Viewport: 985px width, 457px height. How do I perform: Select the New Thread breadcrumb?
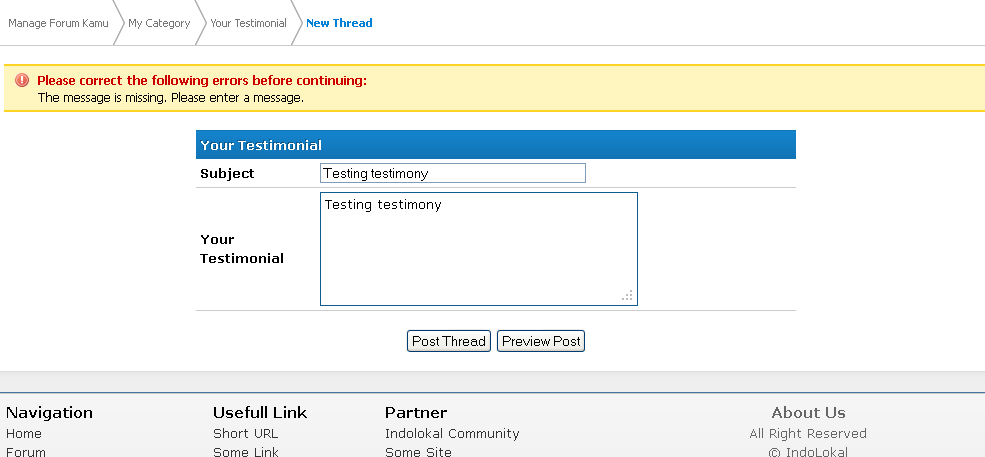[339, 23]
